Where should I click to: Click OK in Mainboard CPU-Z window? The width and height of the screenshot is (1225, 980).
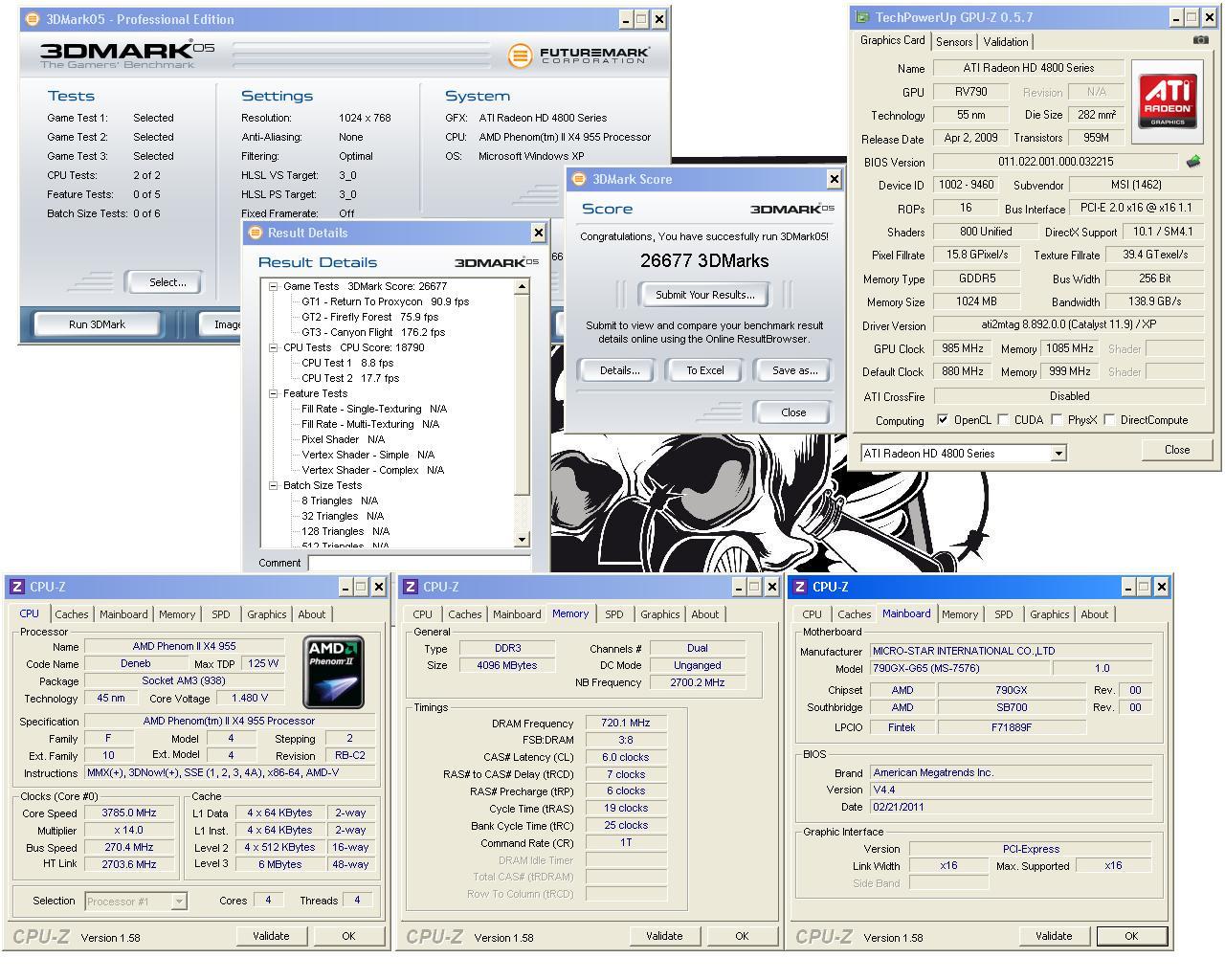tap(1131, 936)
